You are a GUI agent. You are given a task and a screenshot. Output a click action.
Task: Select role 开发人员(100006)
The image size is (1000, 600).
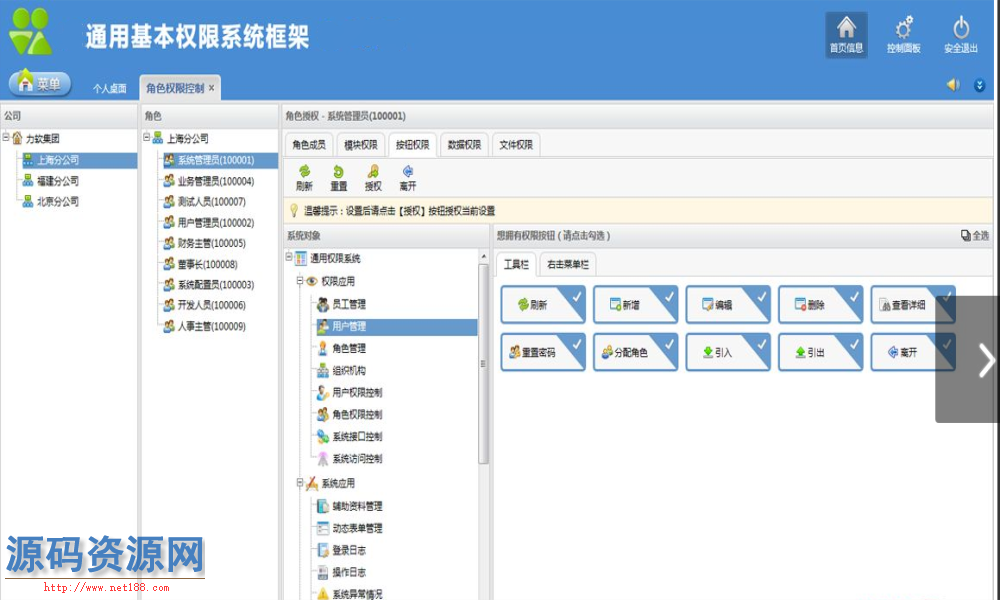pyautogui.click(x=211, y=305)
